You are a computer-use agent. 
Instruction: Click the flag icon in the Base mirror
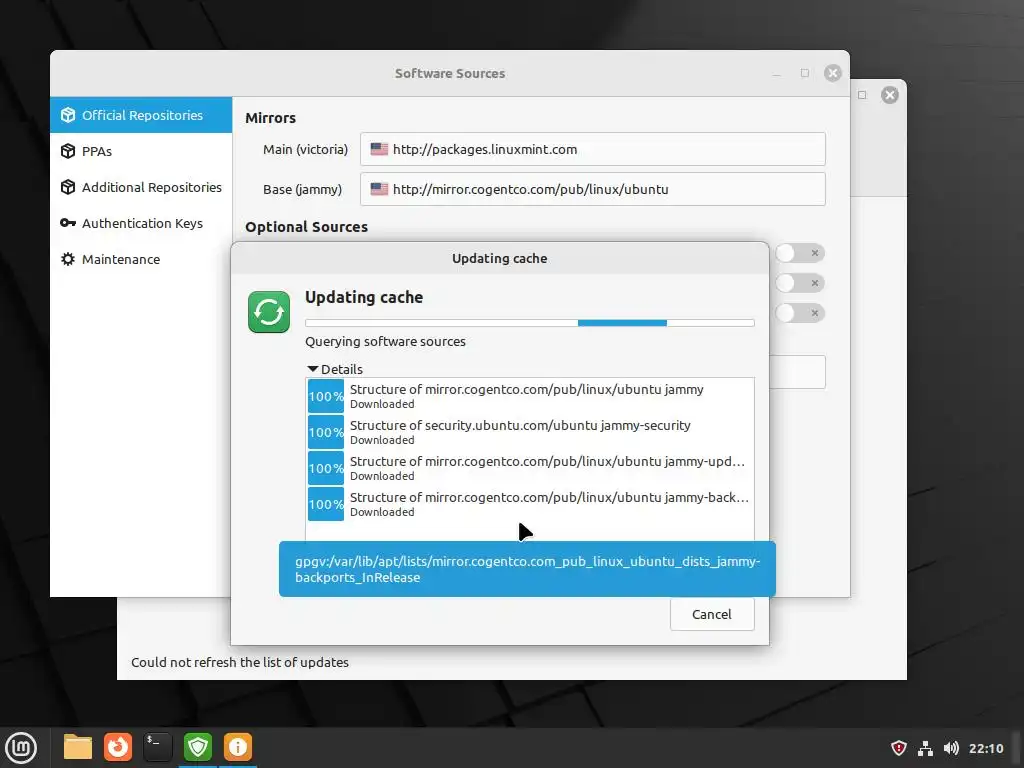pos(379,189)
